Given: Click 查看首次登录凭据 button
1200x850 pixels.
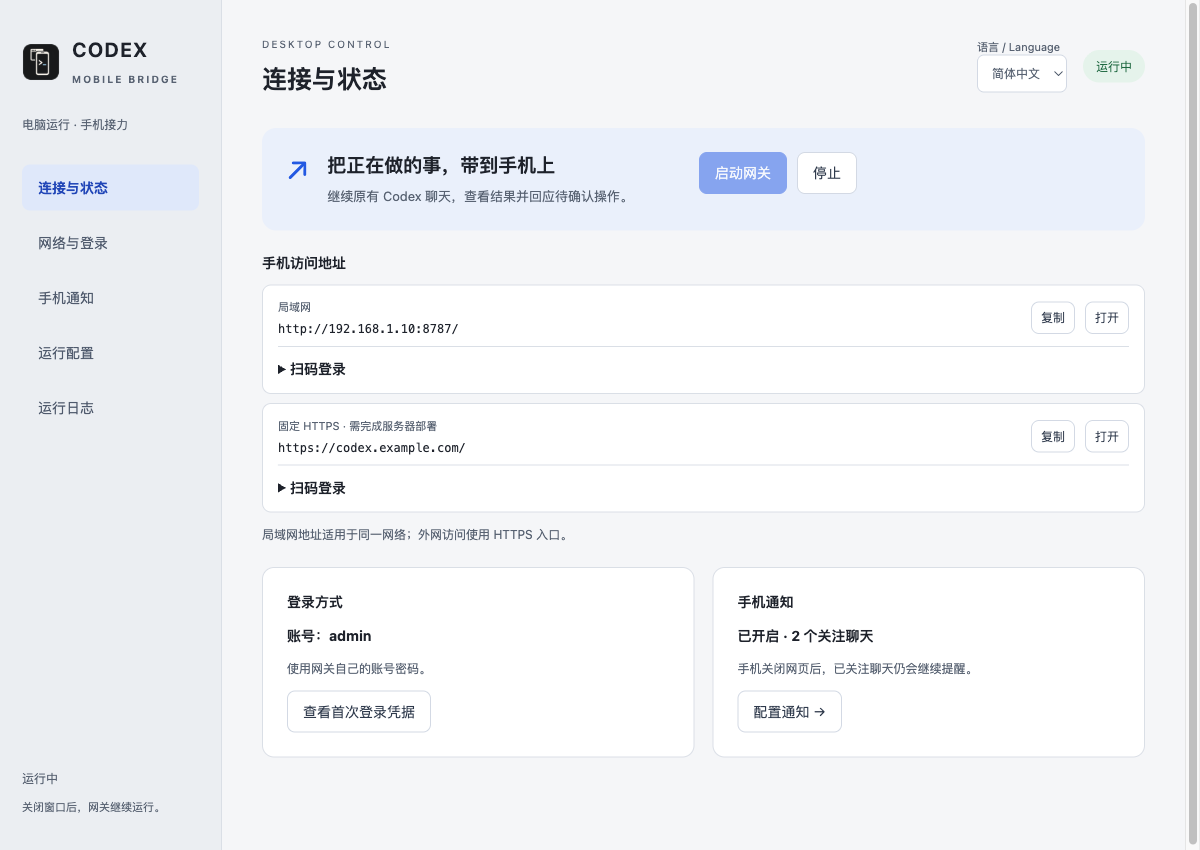Looking at the screenshot, I should pyautogui.click(x=359, y=712).
